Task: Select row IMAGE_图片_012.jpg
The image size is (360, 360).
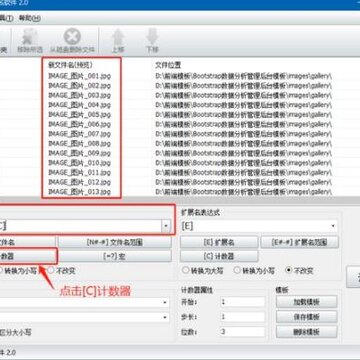Action: 79,182
